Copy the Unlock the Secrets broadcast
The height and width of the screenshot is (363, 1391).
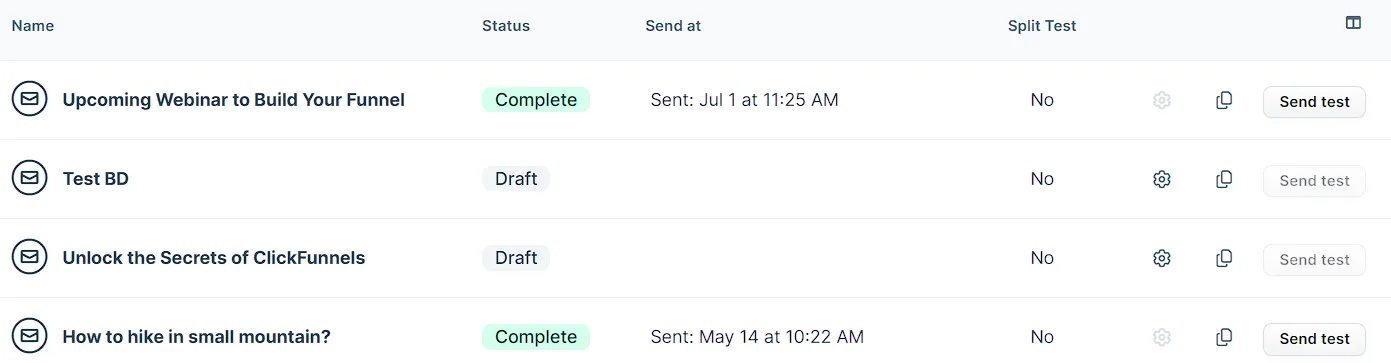click(x=1224, y=258)
